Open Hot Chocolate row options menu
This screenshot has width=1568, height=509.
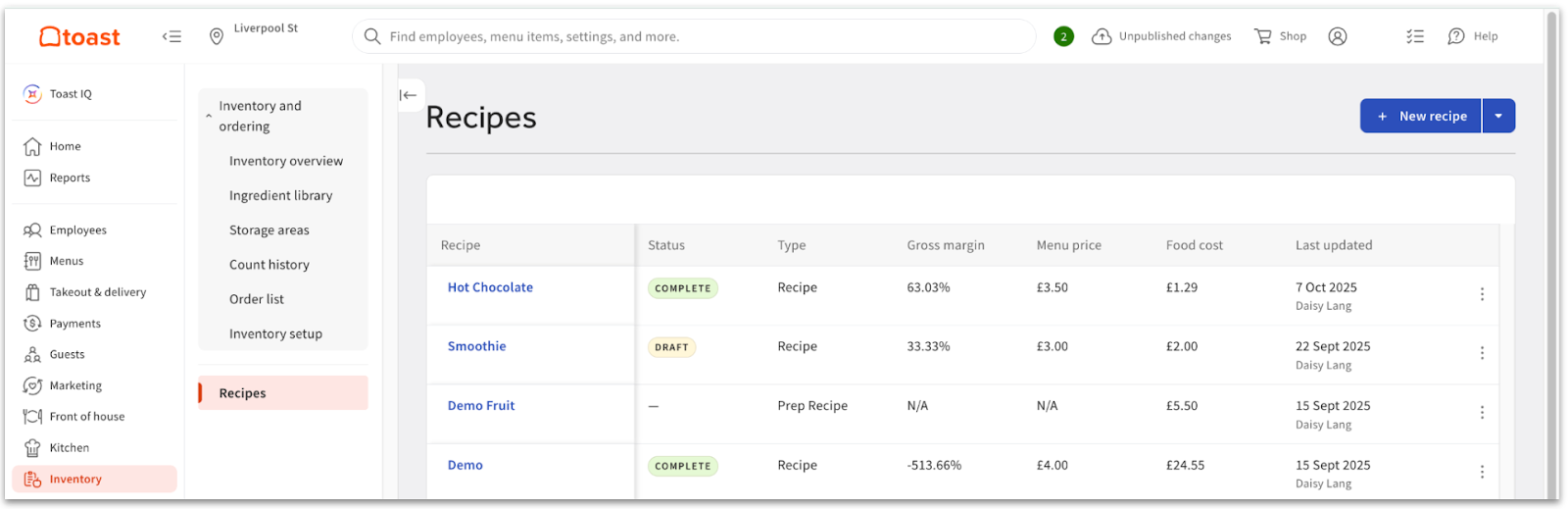pyautogui.click(x=1481, y=294)
